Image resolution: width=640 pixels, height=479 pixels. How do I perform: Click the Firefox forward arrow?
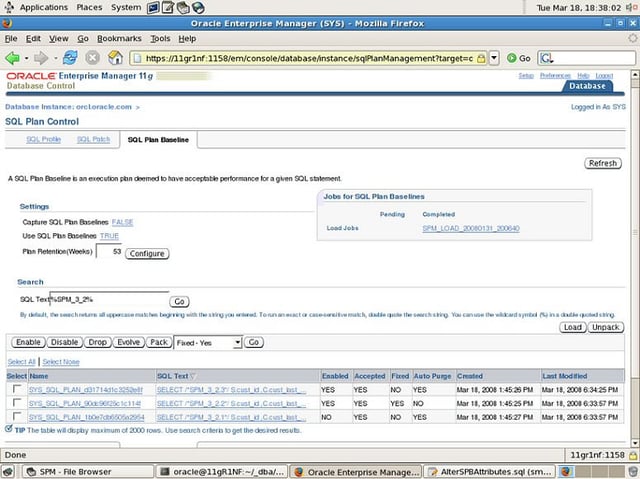pos(41,58)
